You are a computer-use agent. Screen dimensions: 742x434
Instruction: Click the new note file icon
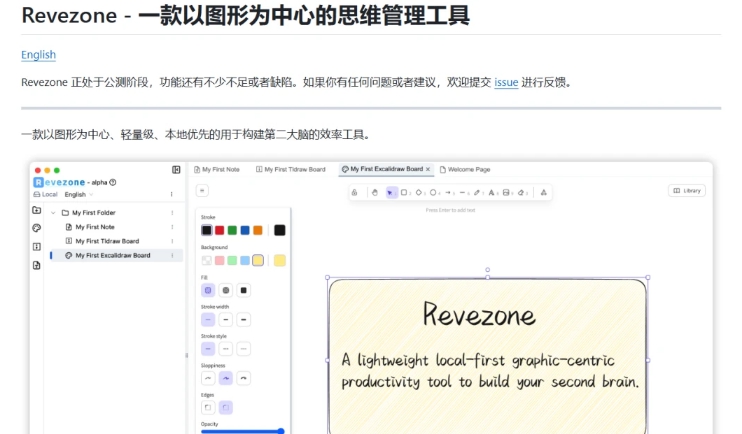(36, 265)
